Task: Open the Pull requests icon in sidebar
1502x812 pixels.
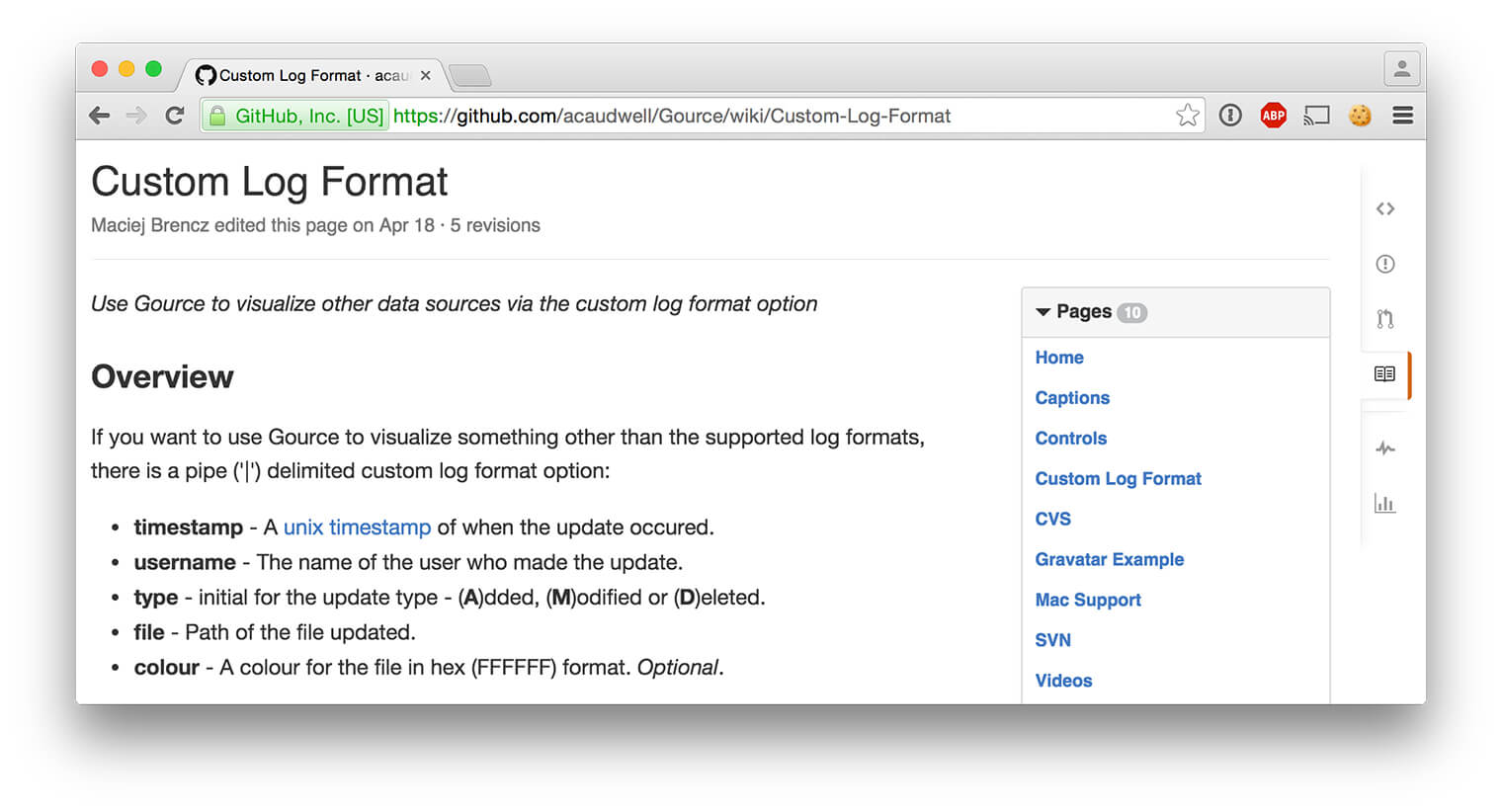Action: [1384, 319]
